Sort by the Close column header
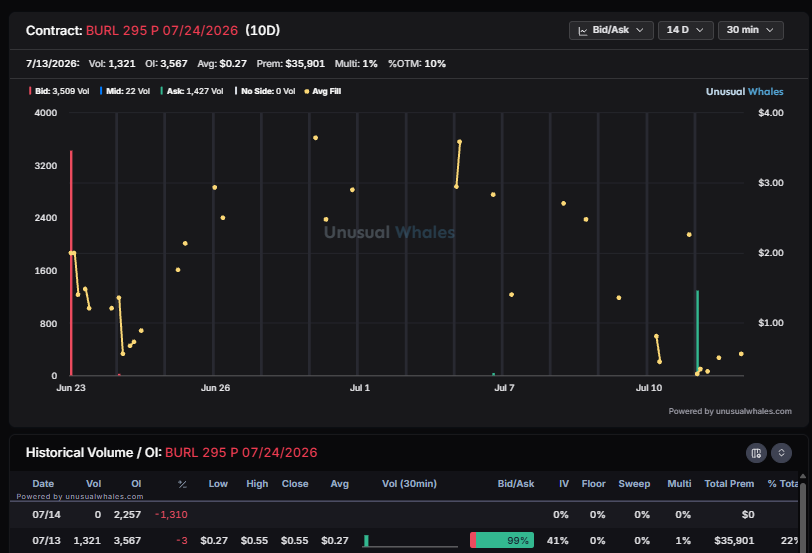The width and height of the screenshot is (812, 553). point(295,484)
